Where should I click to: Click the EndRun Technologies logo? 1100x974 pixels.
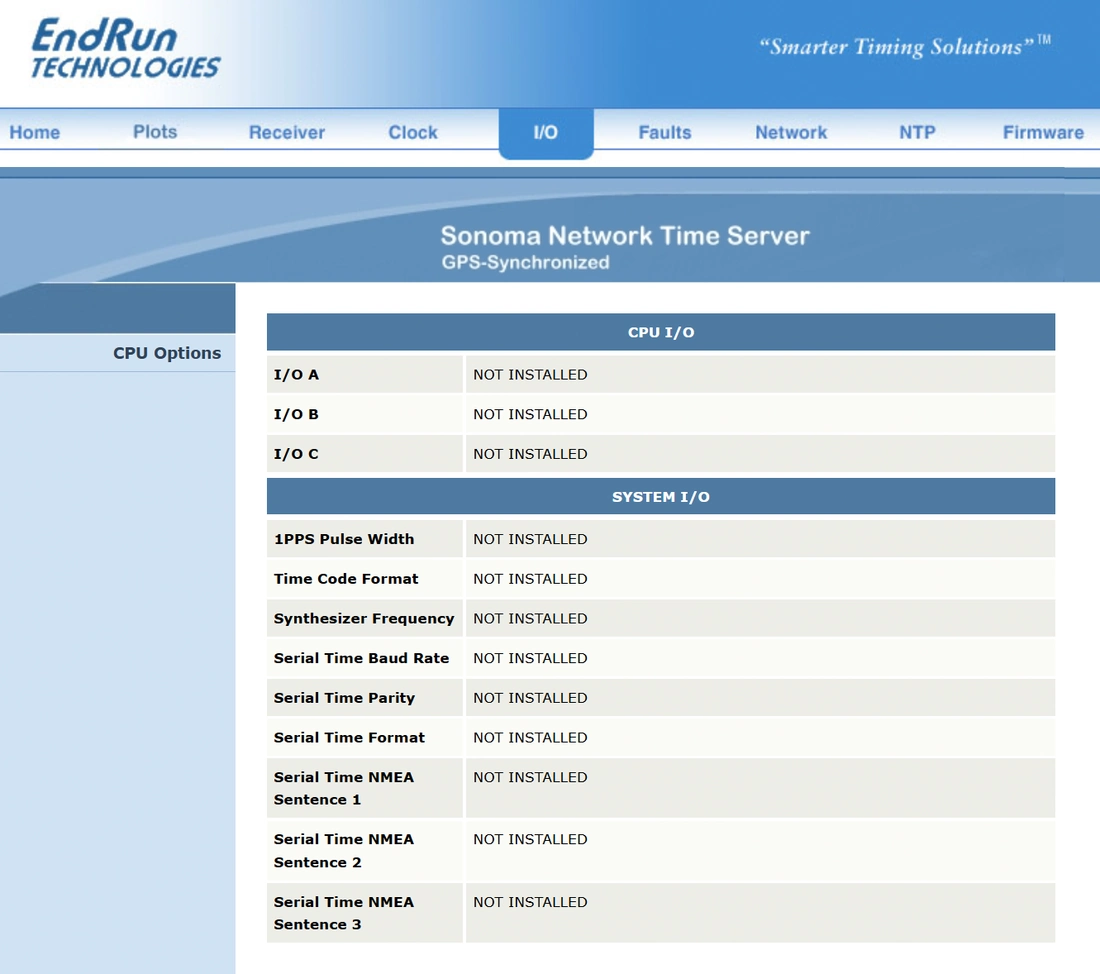[126, 48]
